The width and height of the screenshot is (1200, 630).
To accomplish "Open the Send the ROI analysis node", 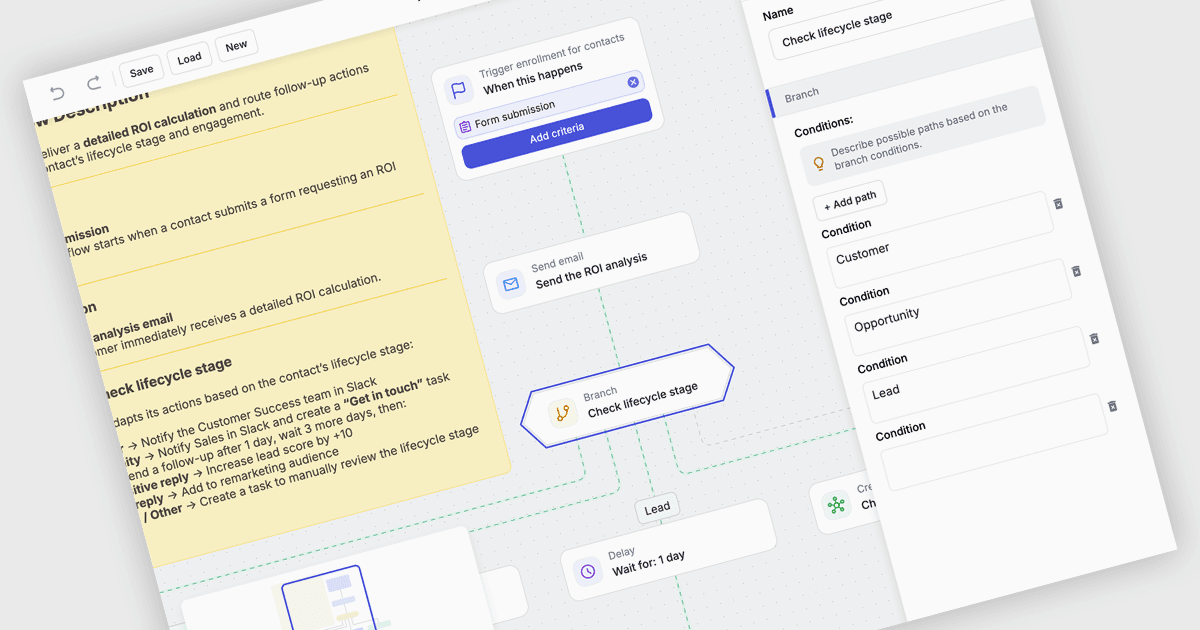I will tap(591, 263).
